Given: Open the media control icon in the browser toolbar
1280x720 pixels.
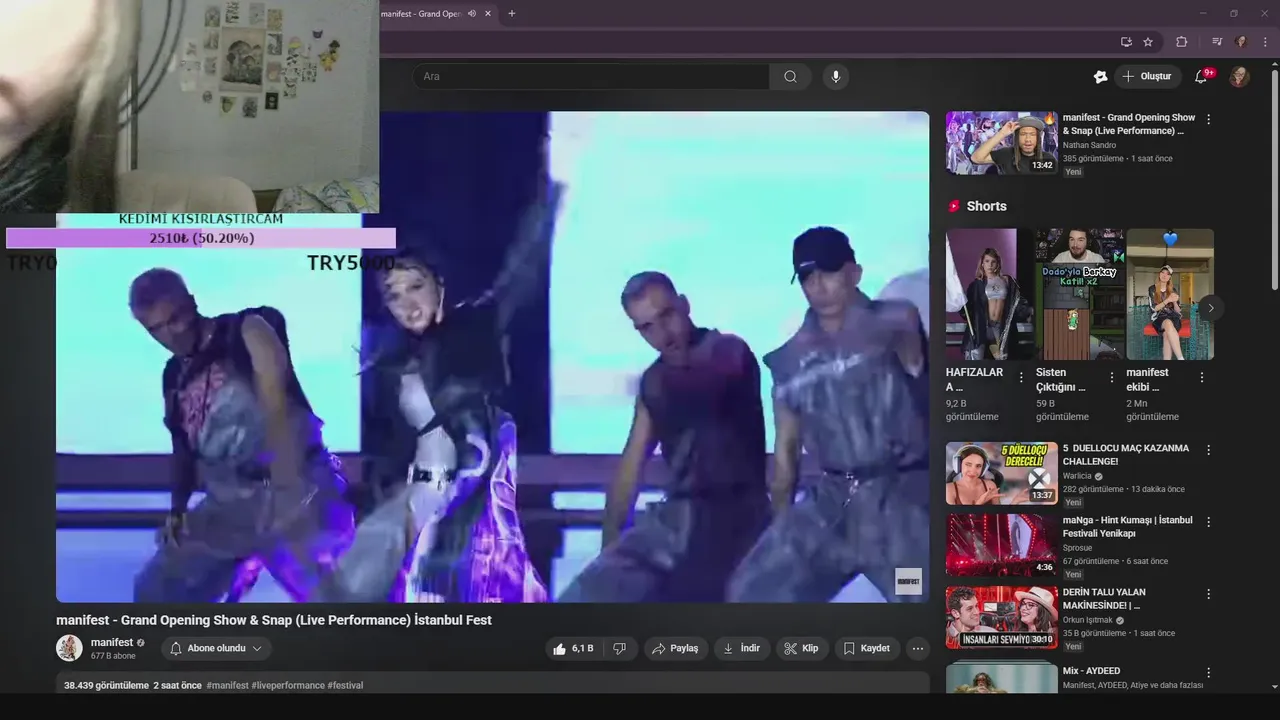Looking at the screenshot, I should (x=1217, y=41).
